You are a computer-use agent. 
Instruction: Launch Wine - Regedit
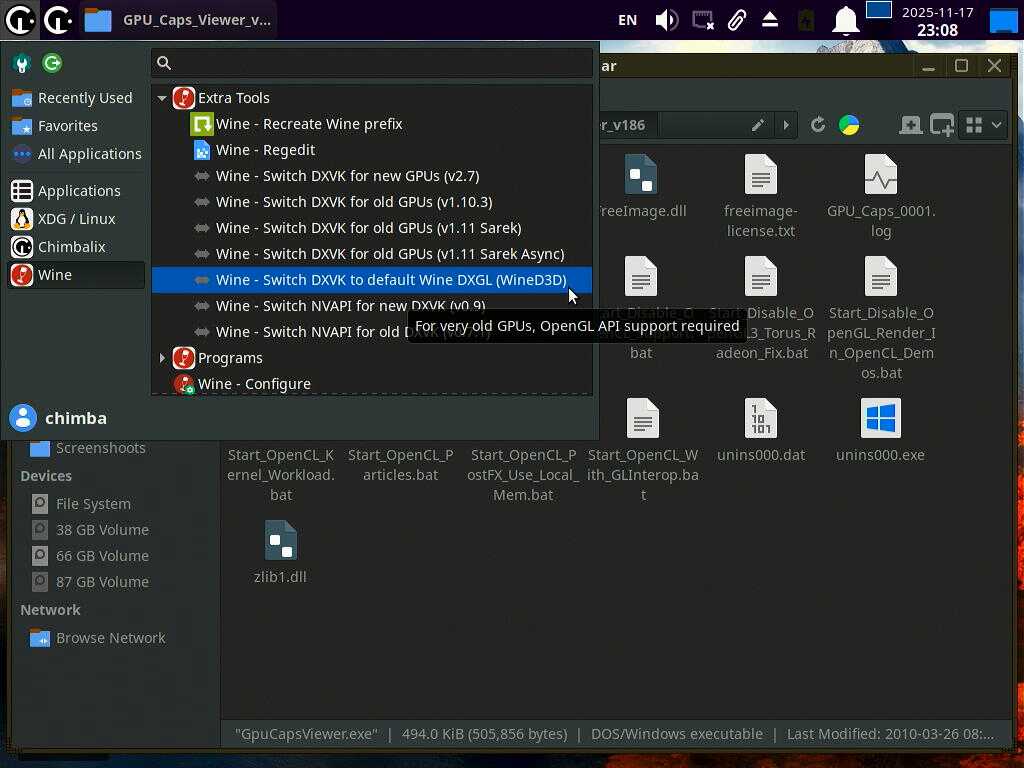tap(372, 150)
